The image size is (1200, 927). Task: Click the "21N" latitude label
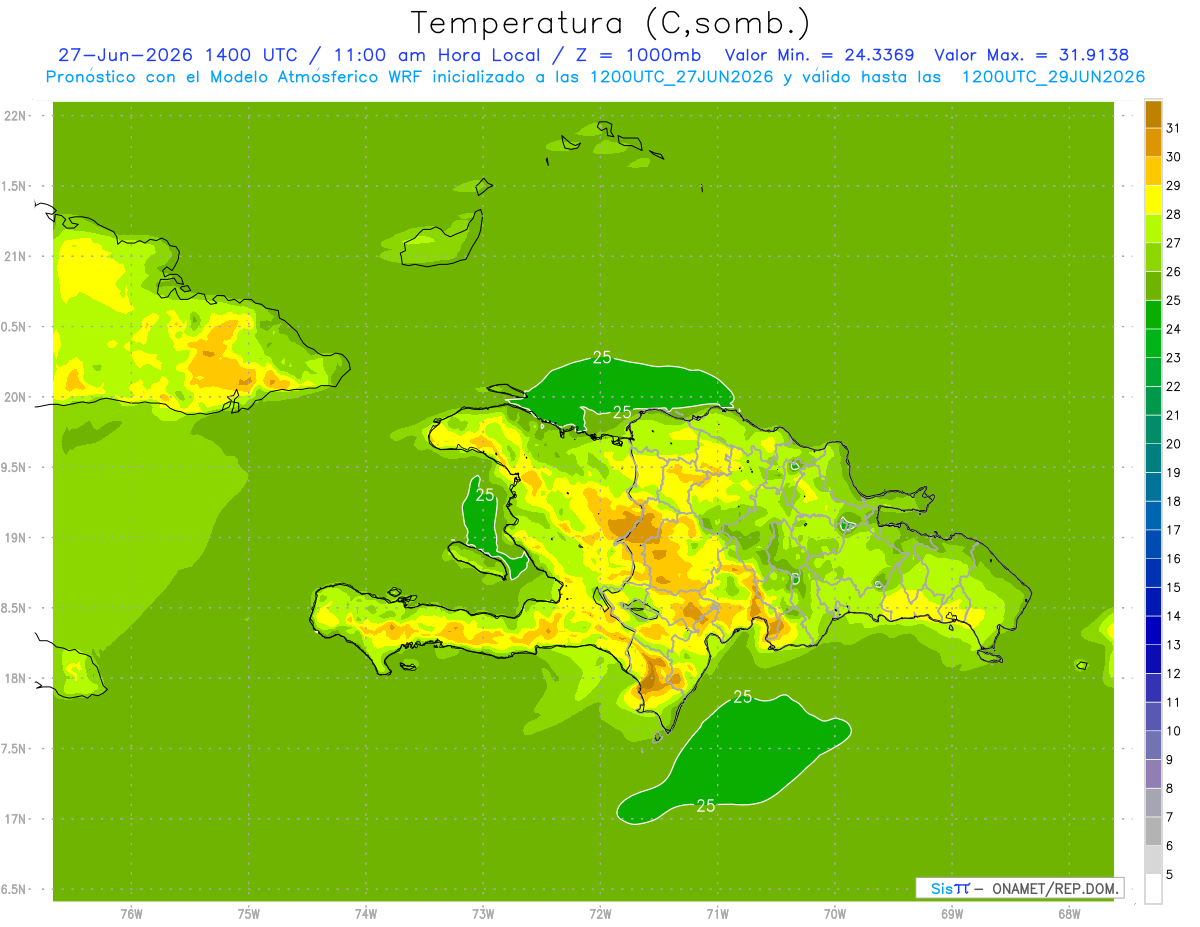pos(17,257)
